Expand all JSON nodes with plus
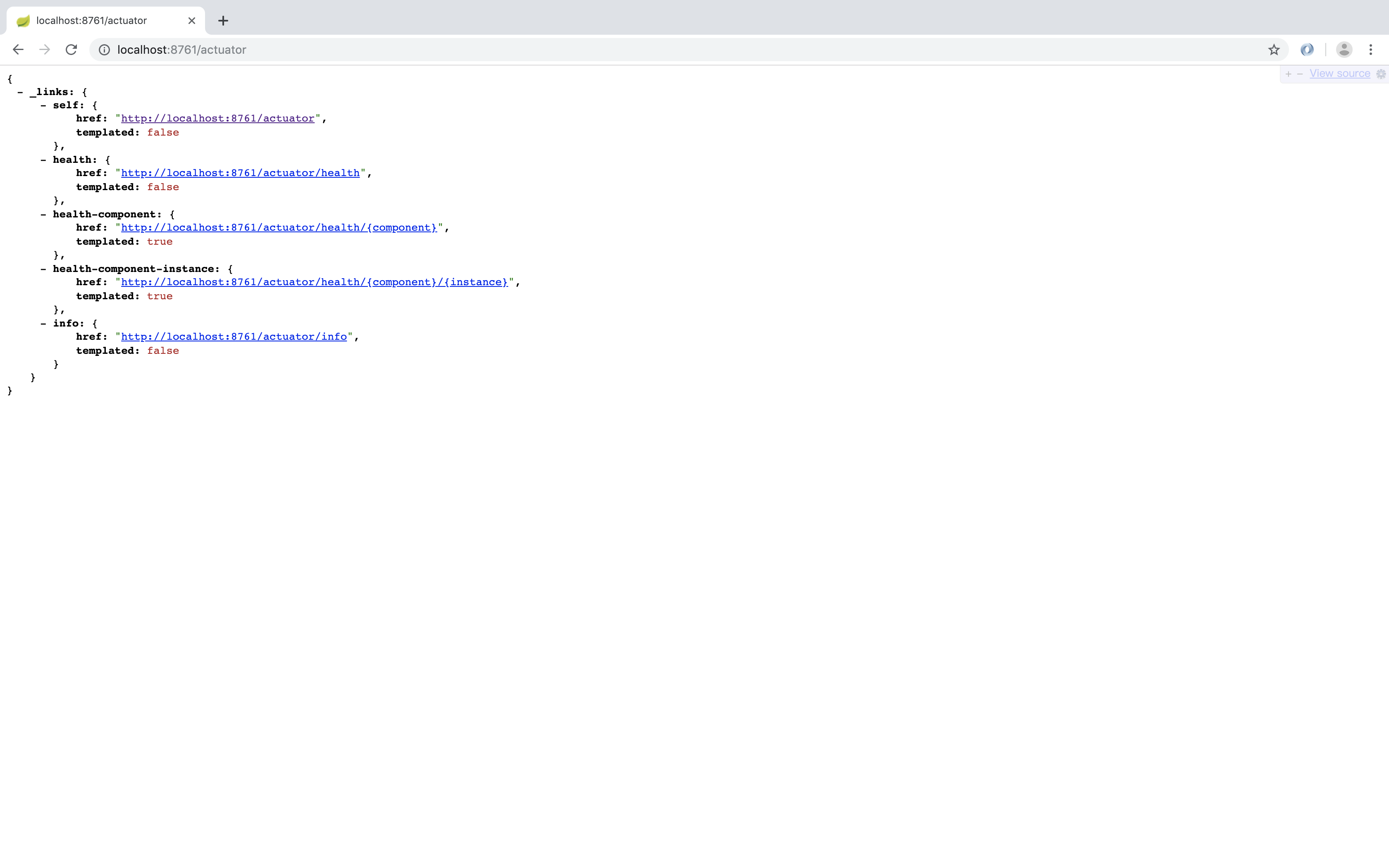 (1288, 74)
